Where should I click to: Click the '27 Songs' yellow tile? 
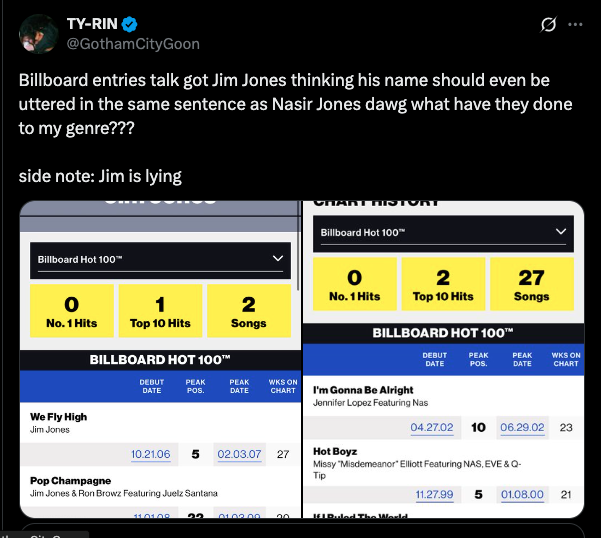point(532,284)
